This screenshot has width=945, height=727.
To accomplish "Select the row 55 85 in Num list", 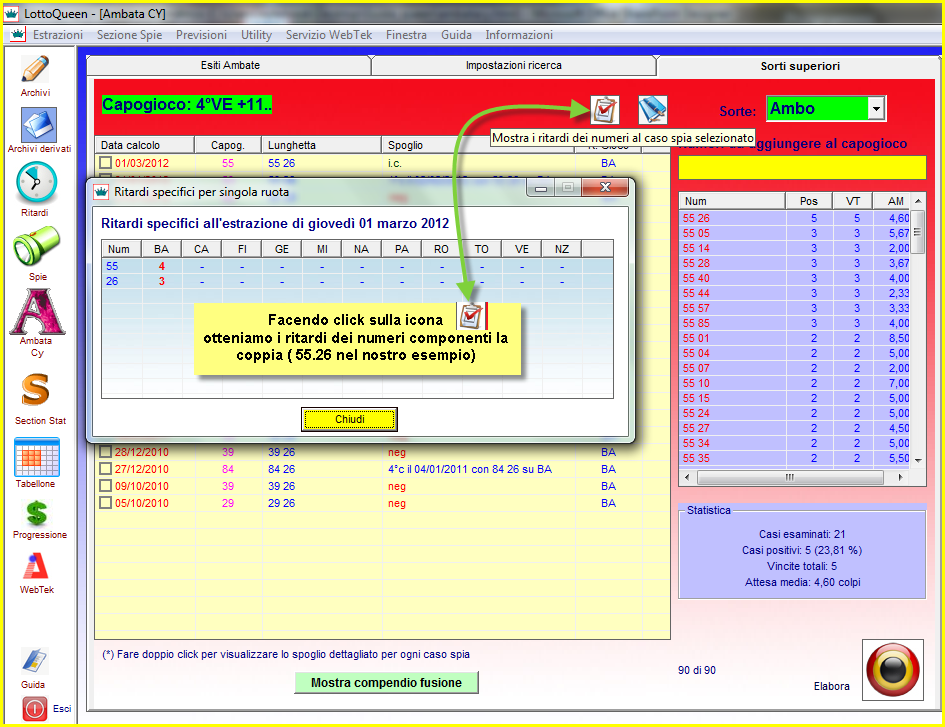I will [794, 323].
